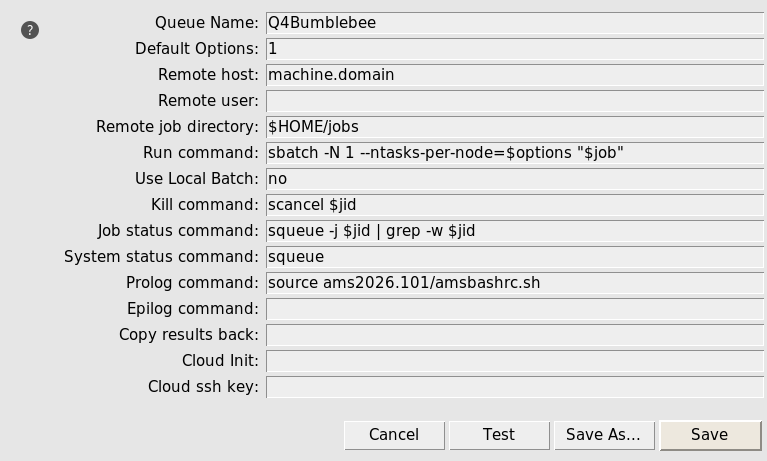Screen dimensions: 767x461
Task: Focus the Remote host input
Action: (x=514, y=75)
